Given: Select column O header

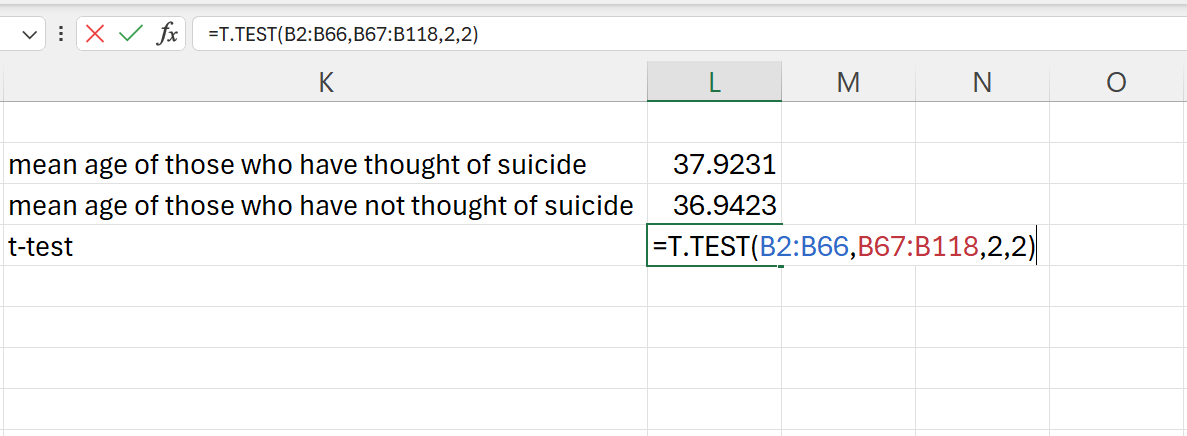Looking at the screenshot, I should [1117, 82].
